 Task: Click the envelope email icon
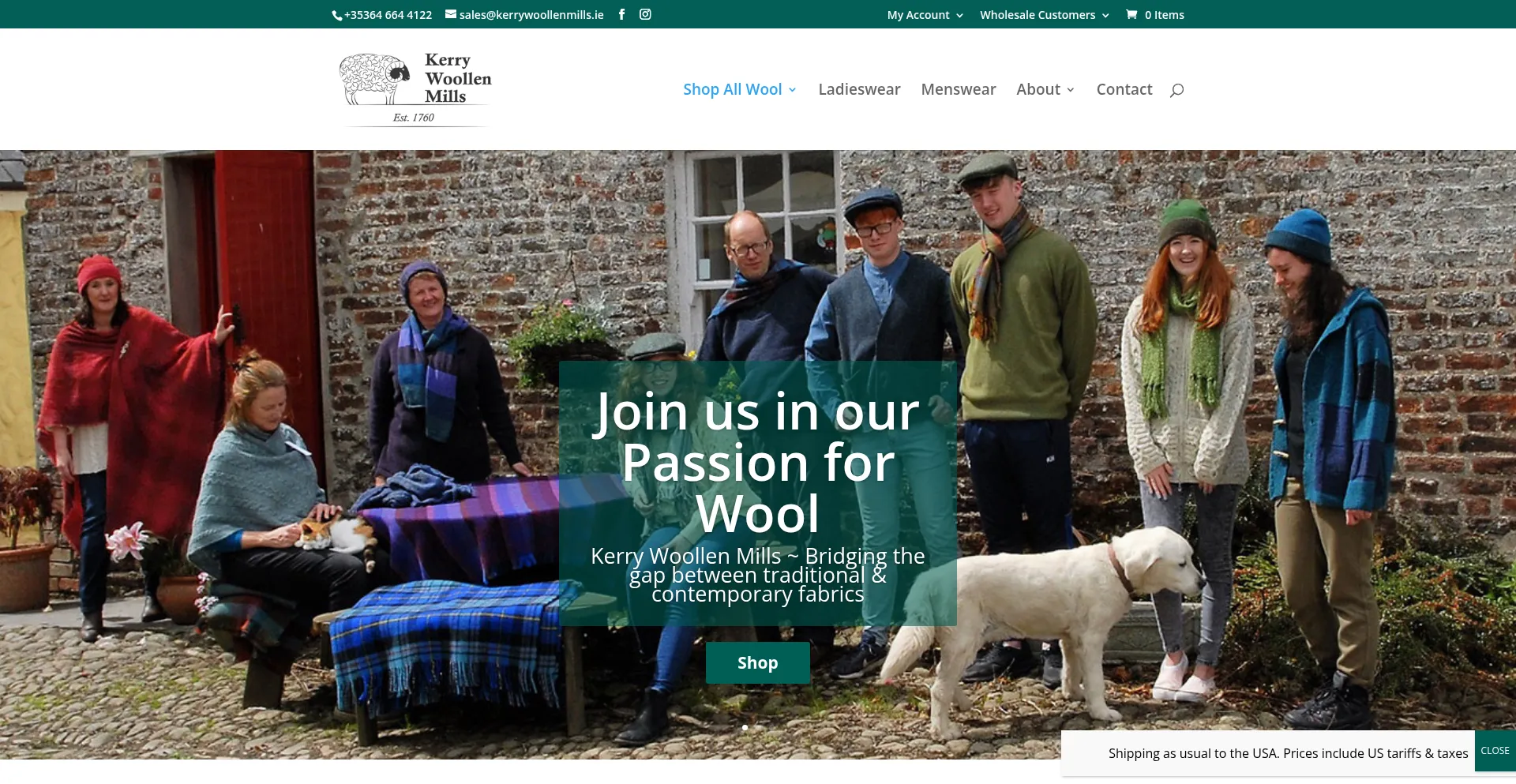pyautogui.click(x=451, y=14)
